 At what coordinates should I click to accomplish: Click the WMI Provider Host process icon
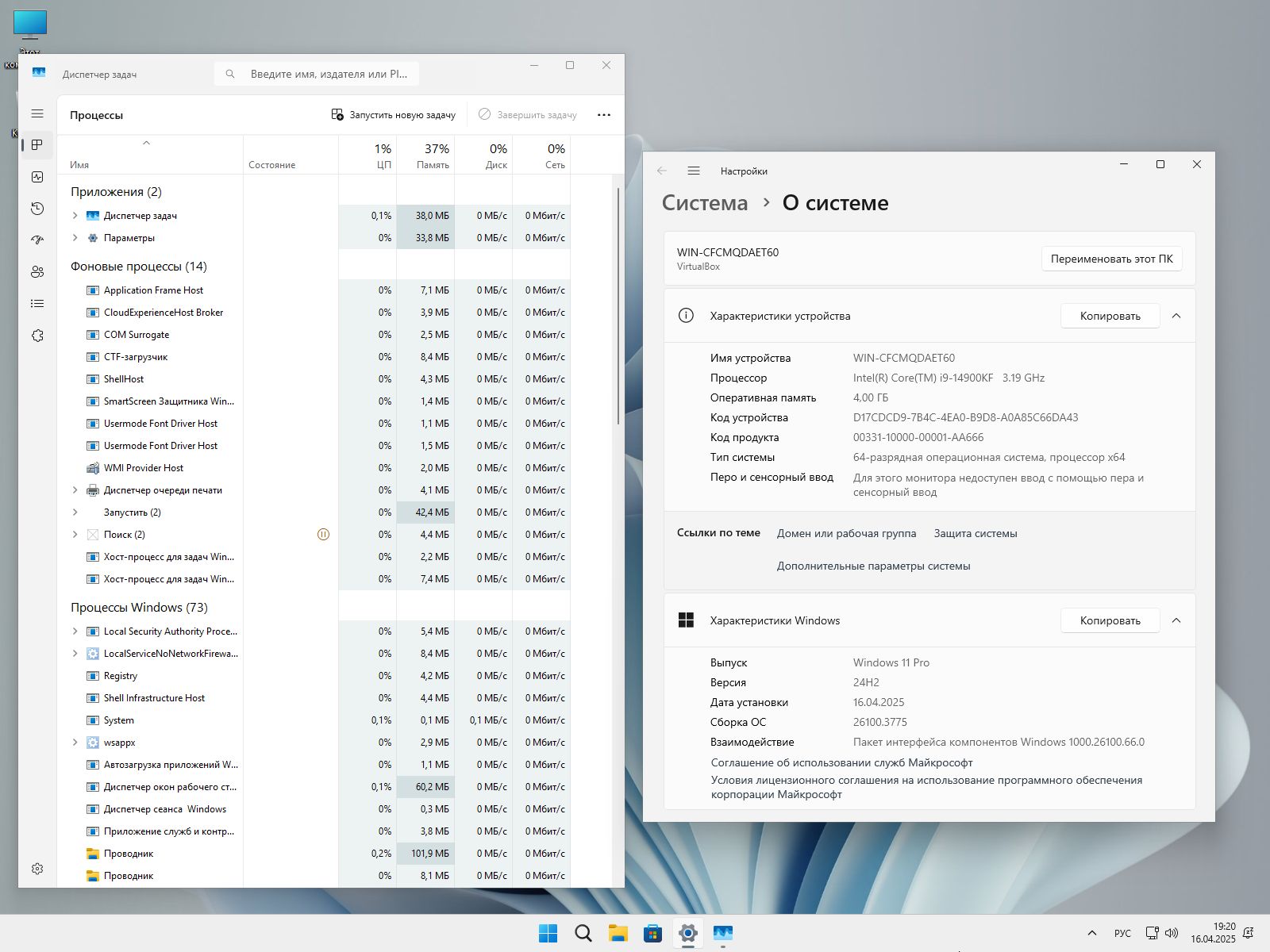click(x=92, y=468)
